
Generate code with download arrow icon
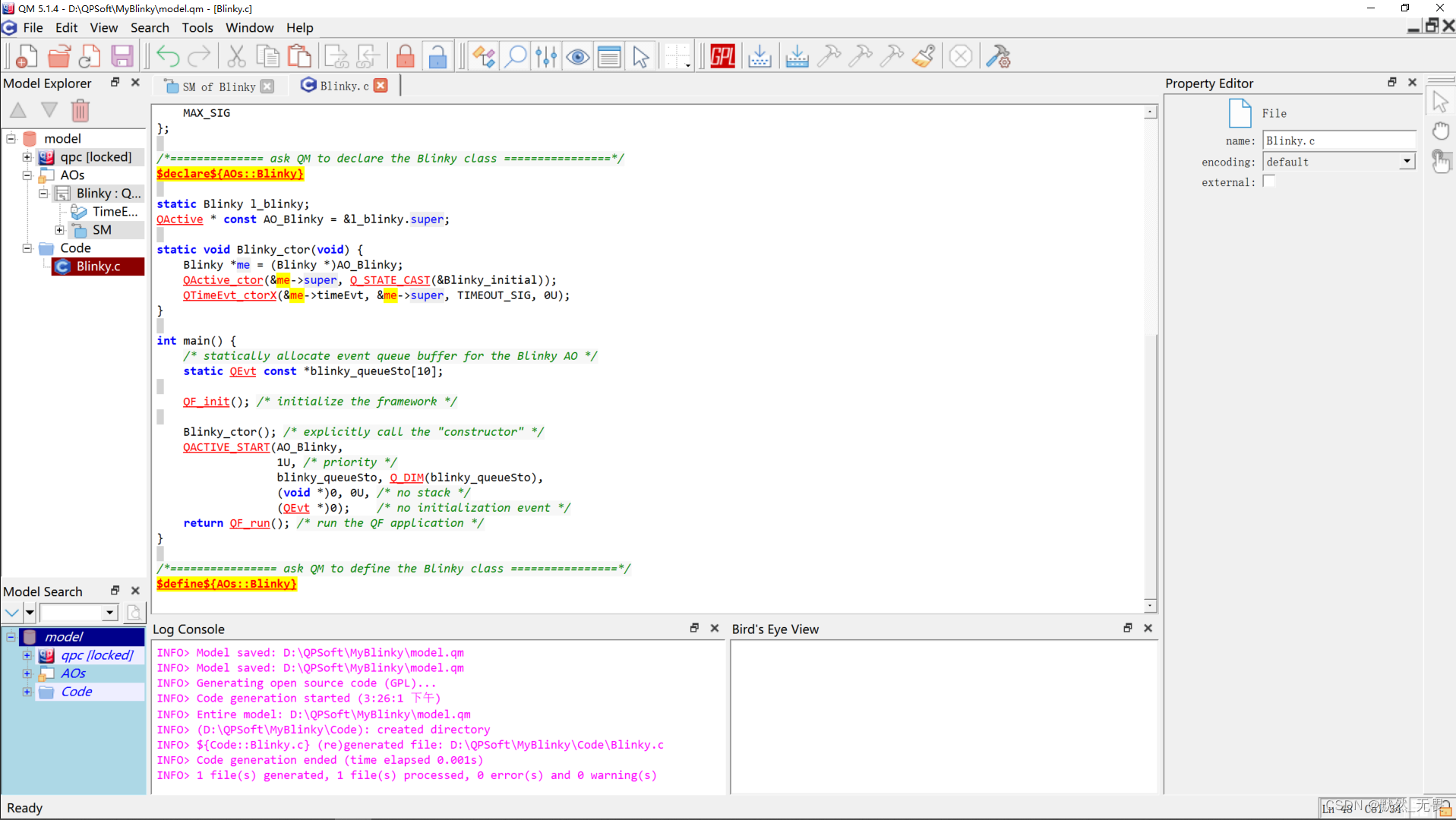(760, 57)
